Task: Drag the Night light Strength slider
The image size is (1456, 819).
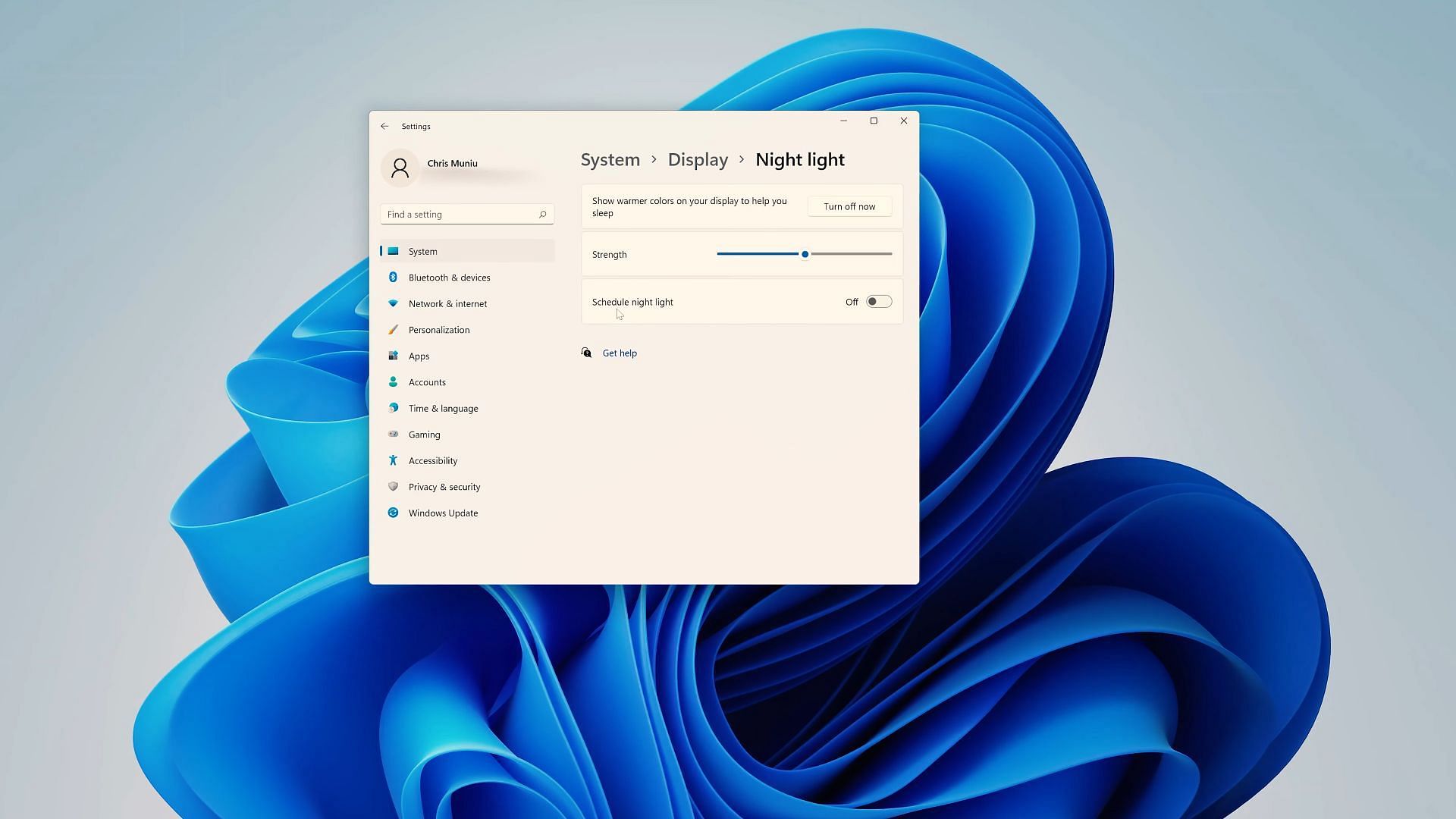Action: point(805,253)
